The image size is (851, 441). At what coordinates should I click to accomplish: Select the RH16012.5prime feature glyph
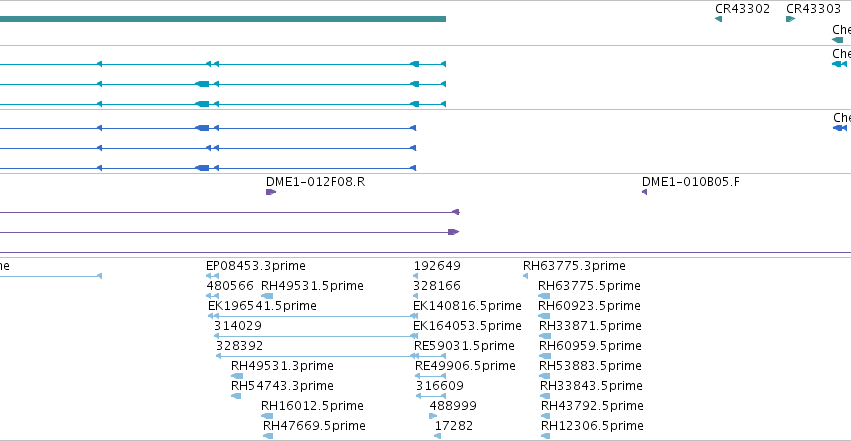pos(267,416)
